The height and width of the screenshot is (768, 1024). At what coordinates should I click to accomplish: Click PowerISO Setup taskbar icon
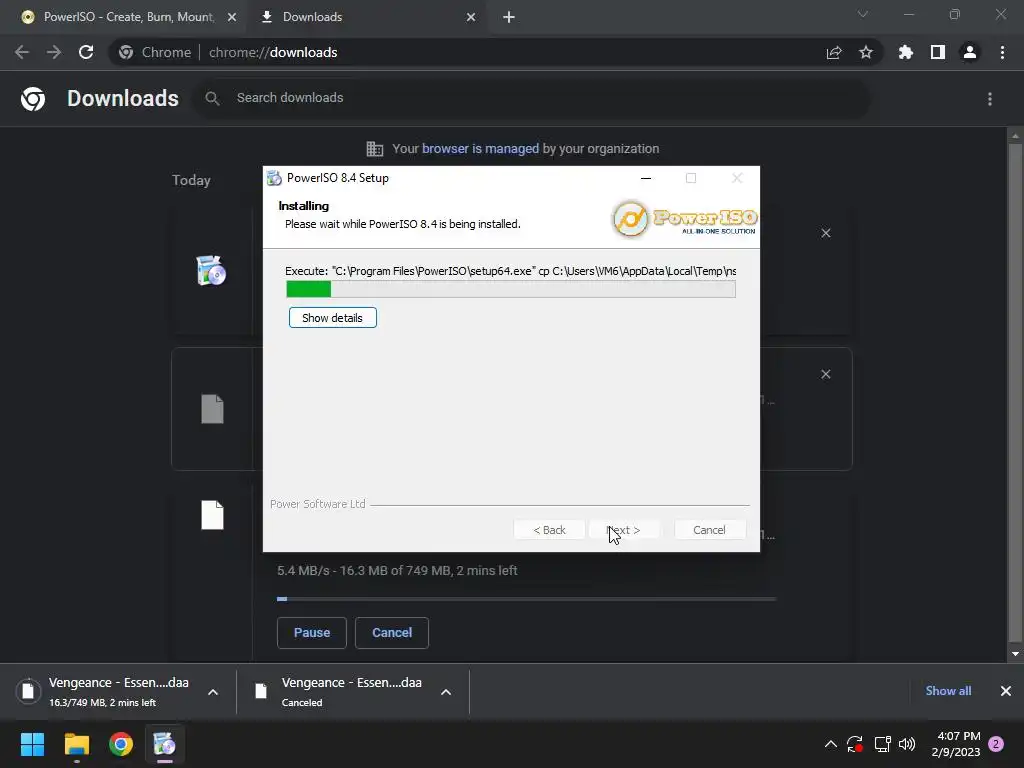click(165, 744)
